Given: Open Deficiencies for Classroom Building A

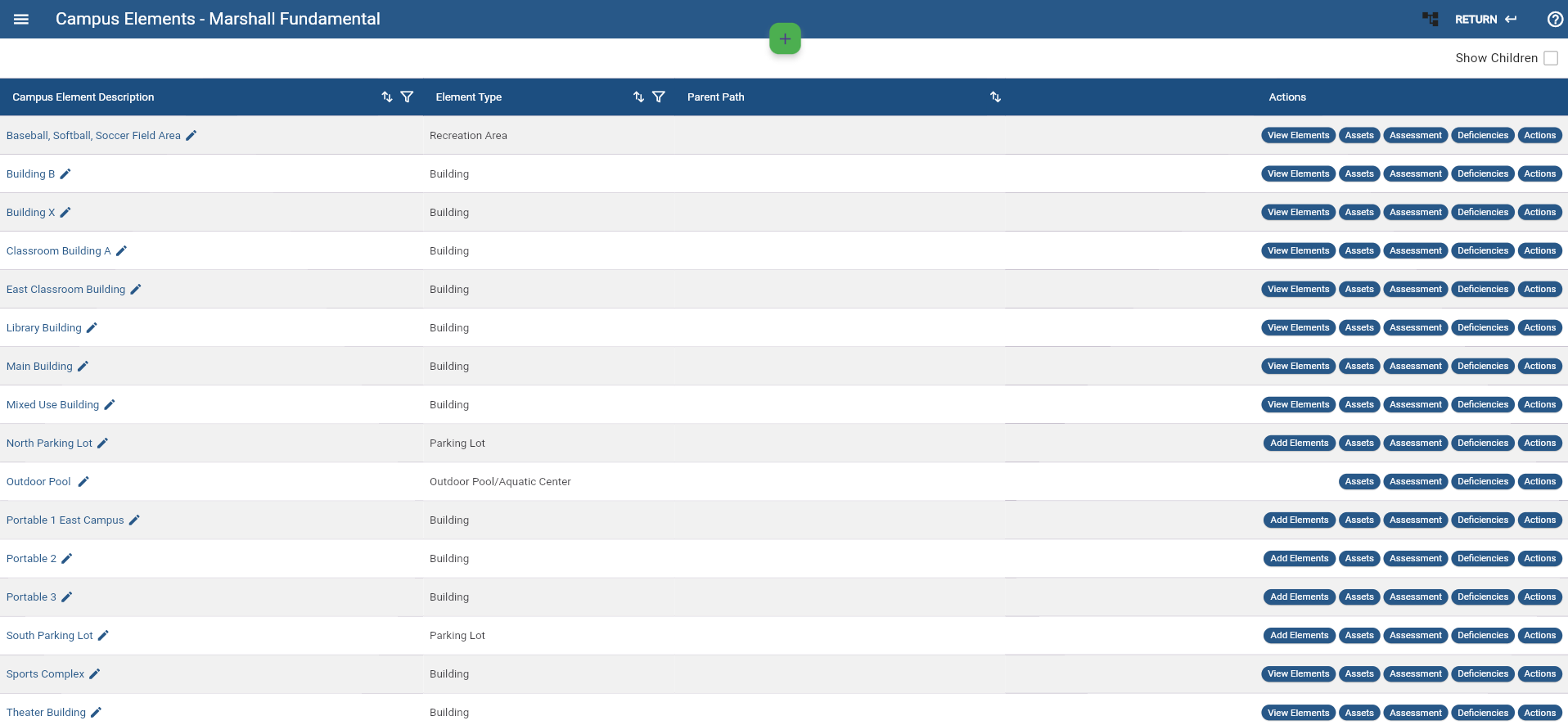Looking at the screenshot, I should coord(1482,250).
